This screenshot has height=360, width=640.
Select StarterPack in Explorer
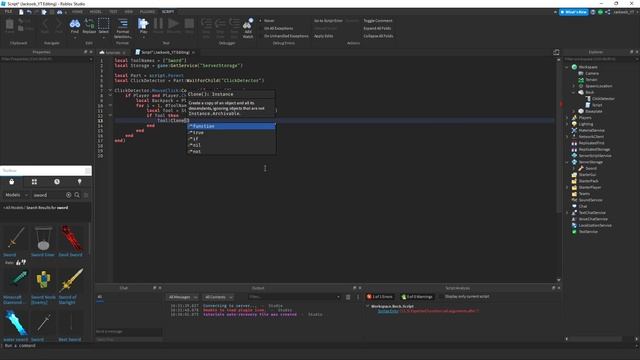tap(588, 181)
